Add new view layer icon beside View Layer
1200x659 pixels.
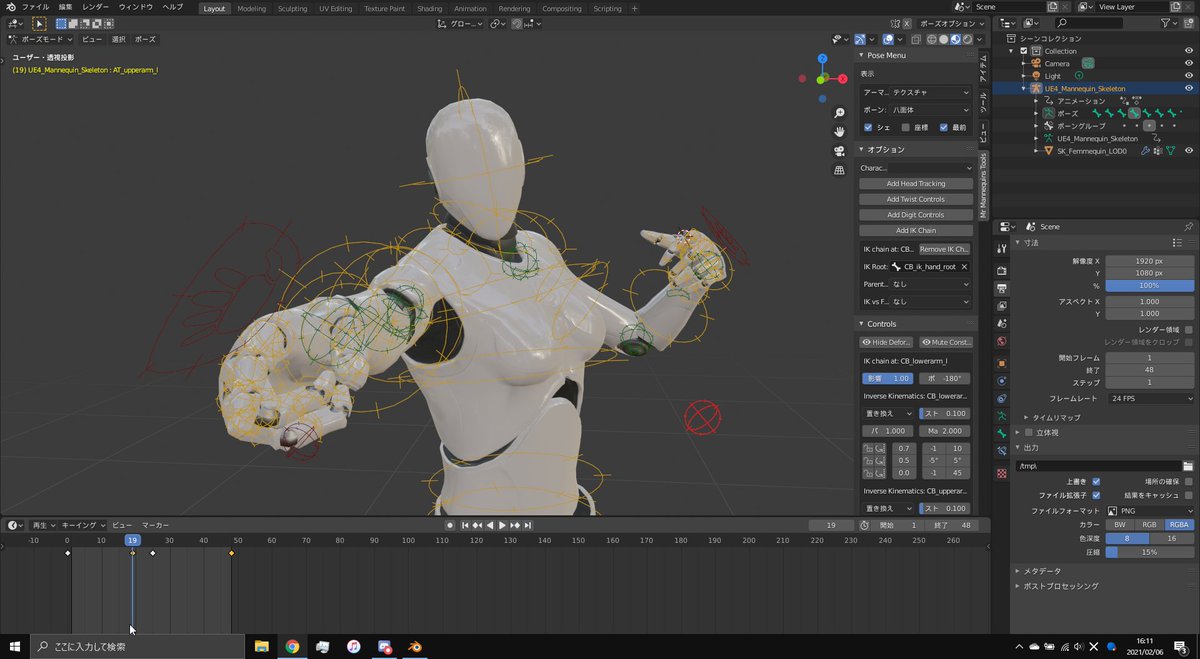[x=1175, y=7]
